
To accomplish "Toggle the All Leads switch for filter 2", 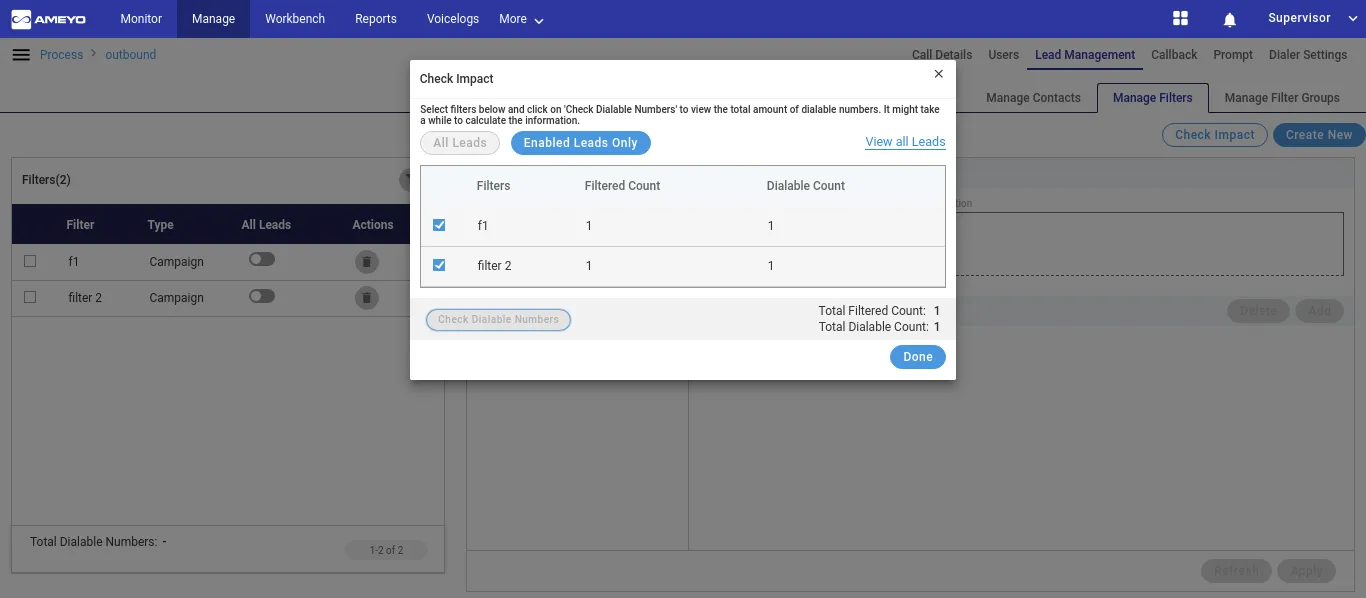I will point(262,296).
